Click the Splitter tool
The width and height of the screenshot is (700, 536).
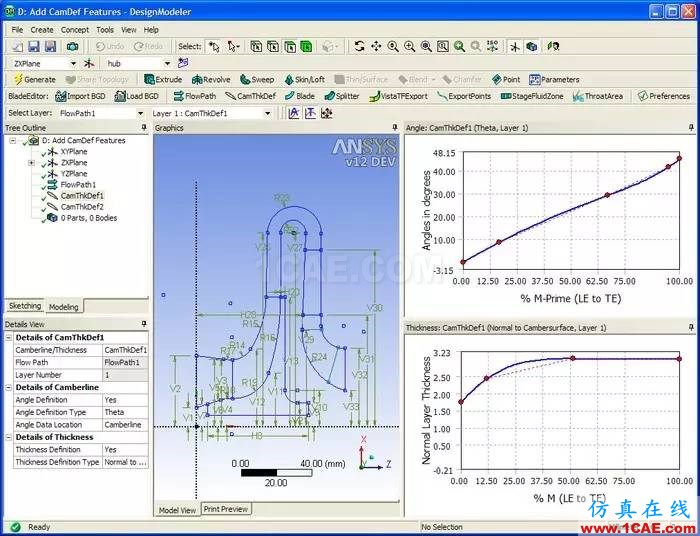coord(342,96)
